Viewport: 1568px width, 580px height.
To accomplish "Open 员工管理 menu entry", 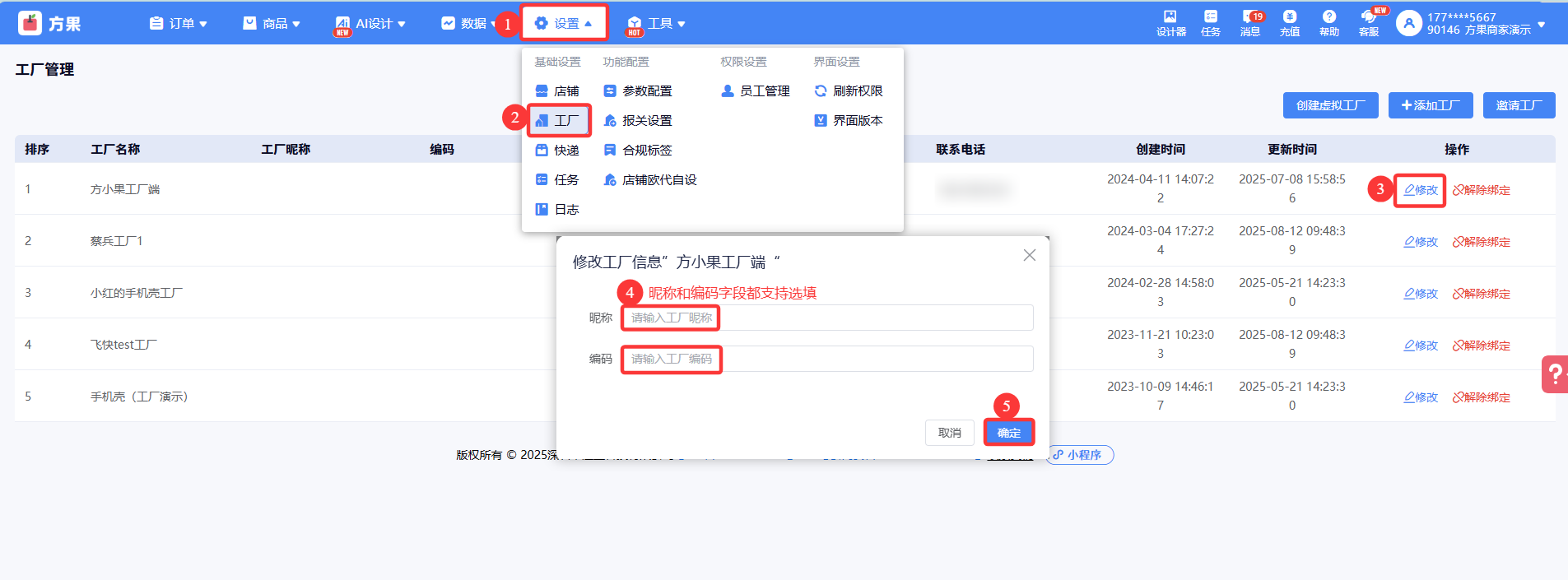I will click(x=756, y=91).
